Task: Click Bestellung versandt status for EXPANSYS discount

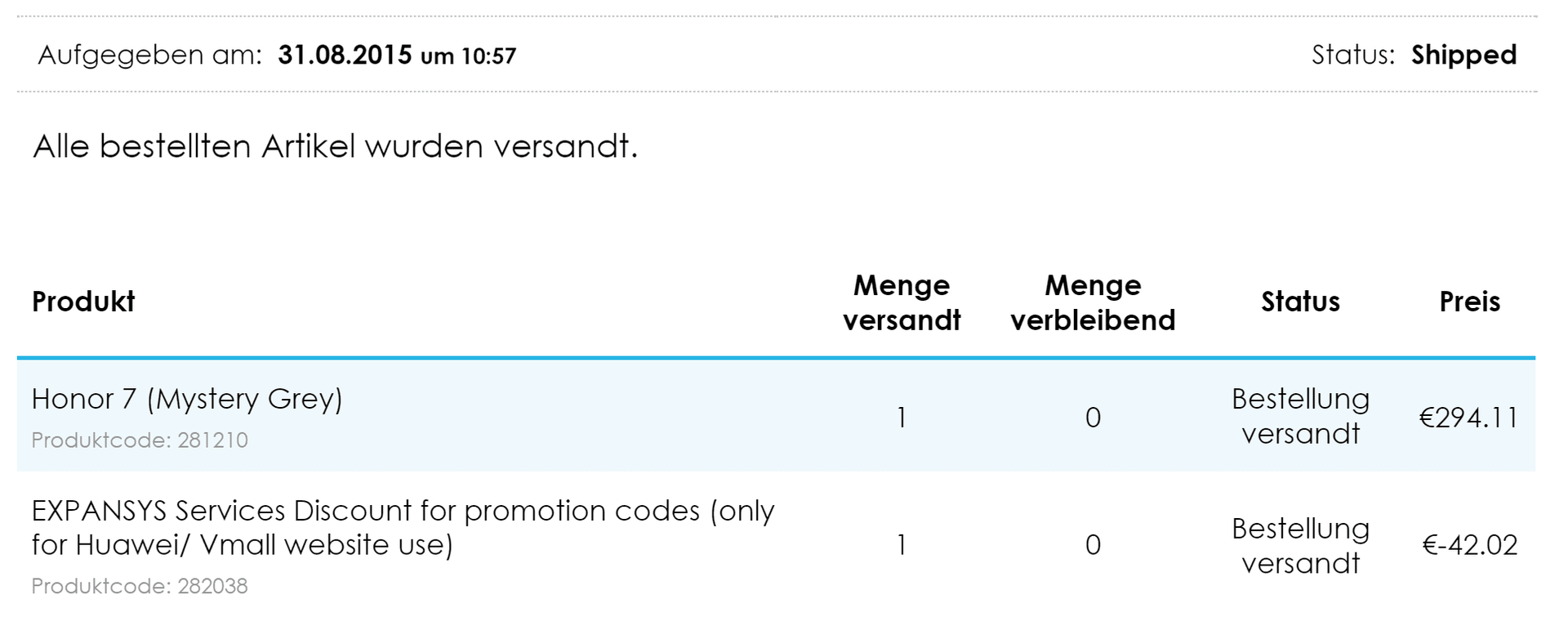Action: [x=1300, y=545]
